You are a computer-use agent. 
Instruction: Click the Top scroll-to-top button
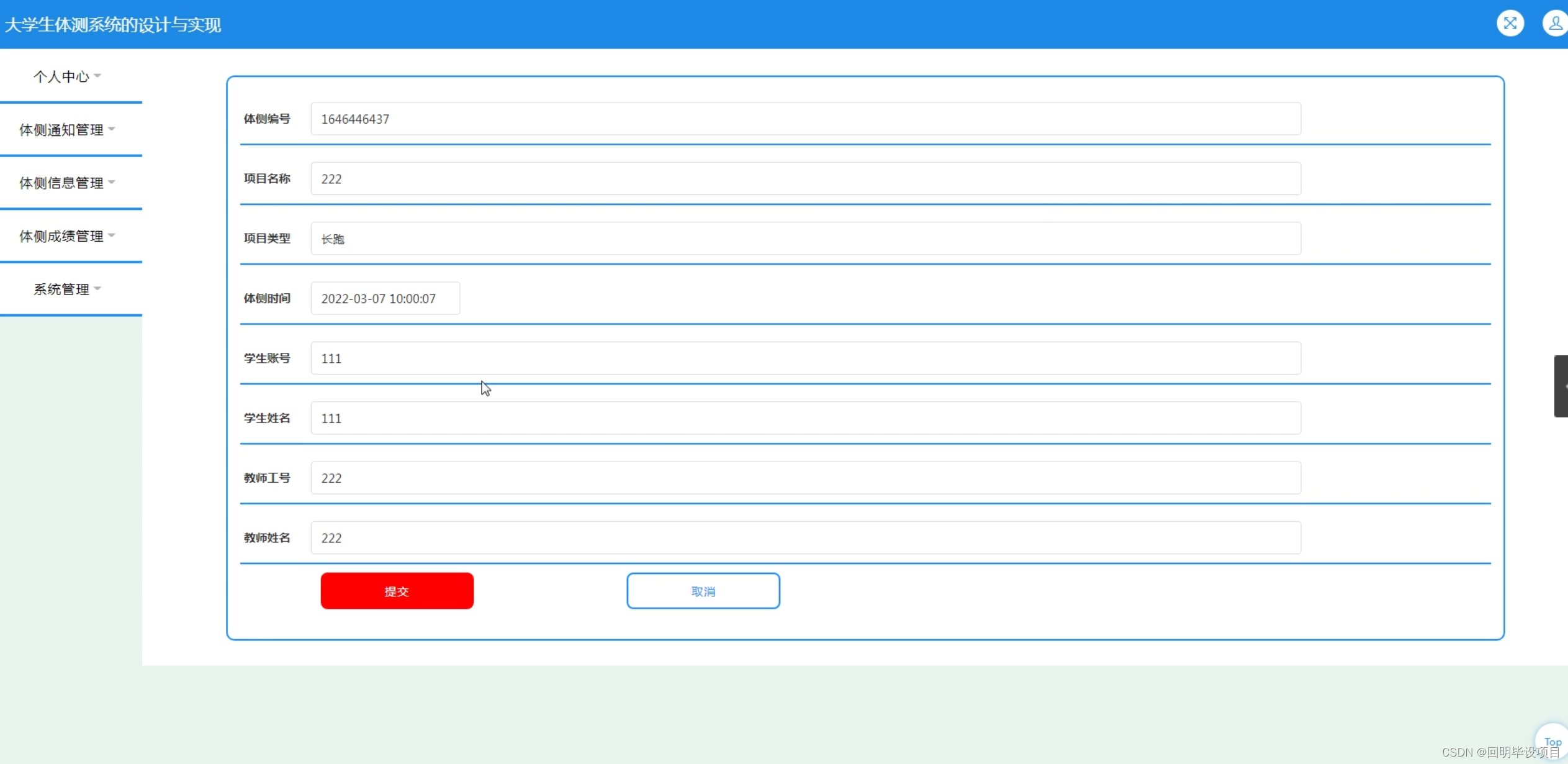click(1552, 740)
